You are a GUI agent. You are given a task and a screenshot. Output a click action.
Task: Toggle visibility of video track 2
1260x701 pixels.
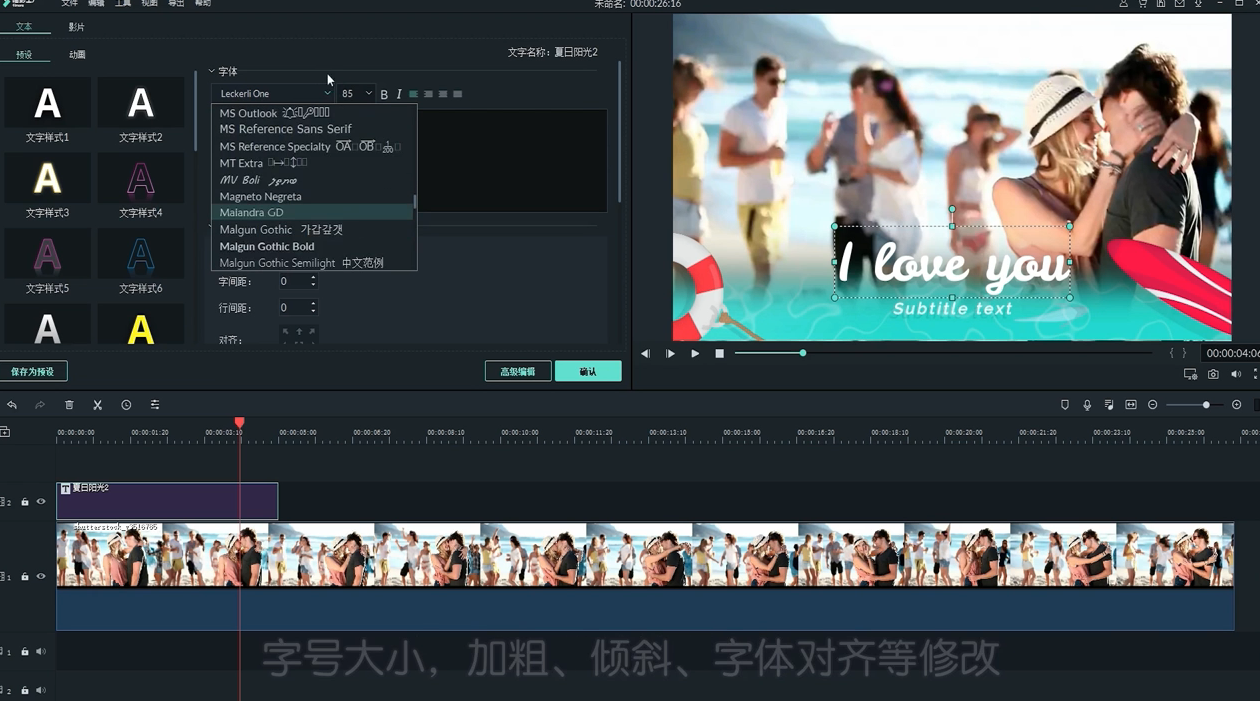click(x=41, y=502)
